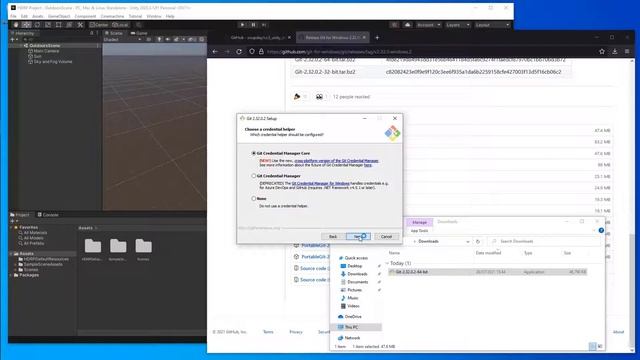Image resolution: width=640 pixels, height=360 pixels.
Task: Click browser reload button
Action: 239,51
